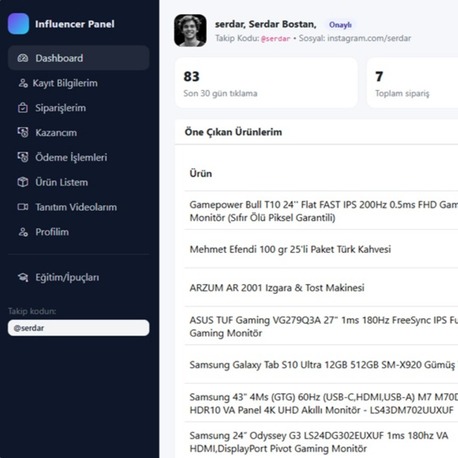Go to Kayıt Bilgilerim
458x458 pixels.
point(79,83)
